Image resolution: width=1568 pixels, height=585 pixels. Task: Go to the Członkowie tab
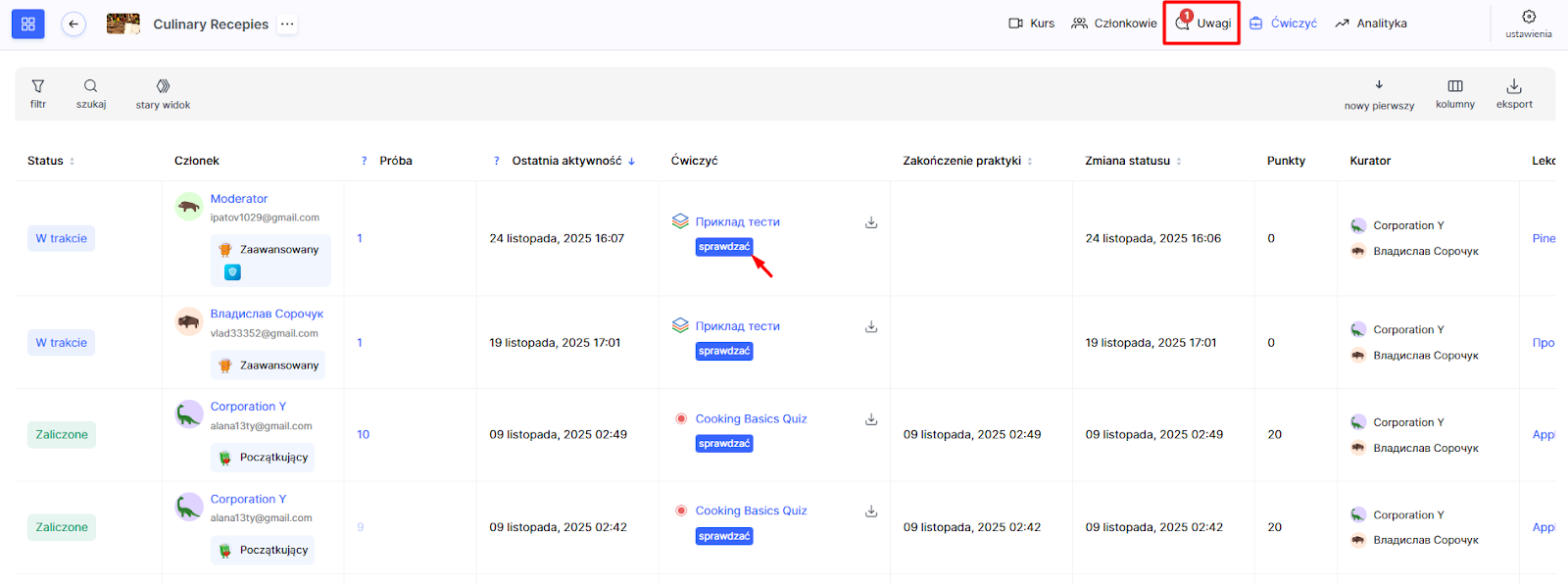pos(1114,24)
